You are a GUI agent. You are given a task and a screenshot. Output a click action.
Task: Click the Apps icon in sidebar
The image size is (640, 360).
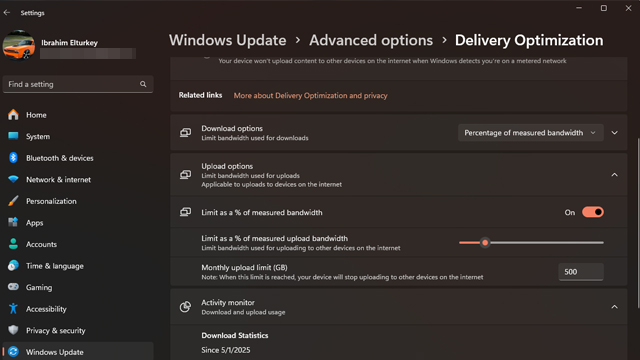[13, 222]
